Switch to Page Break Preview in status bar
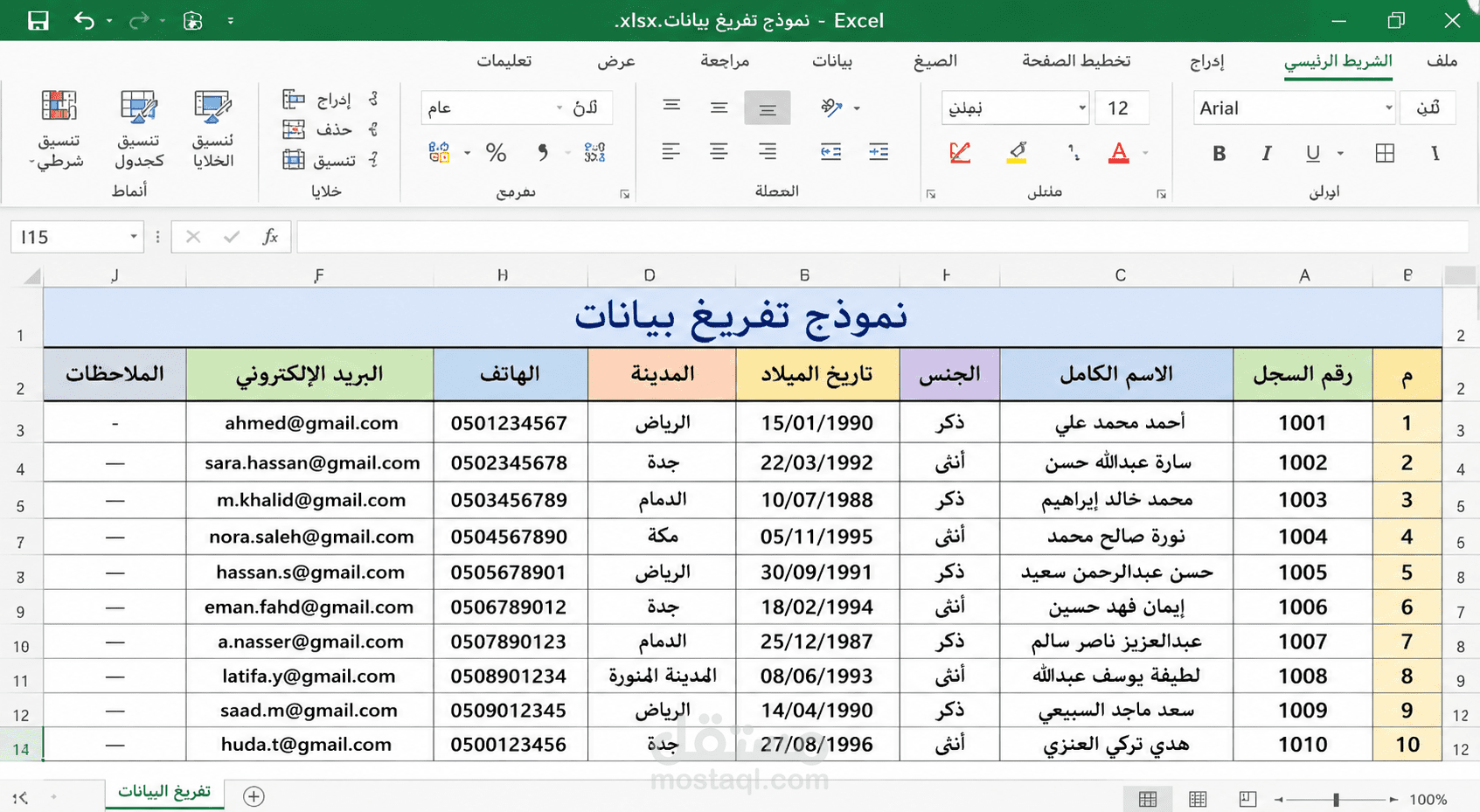This screenshot has width=1480, height=812. pos(1247,799)
